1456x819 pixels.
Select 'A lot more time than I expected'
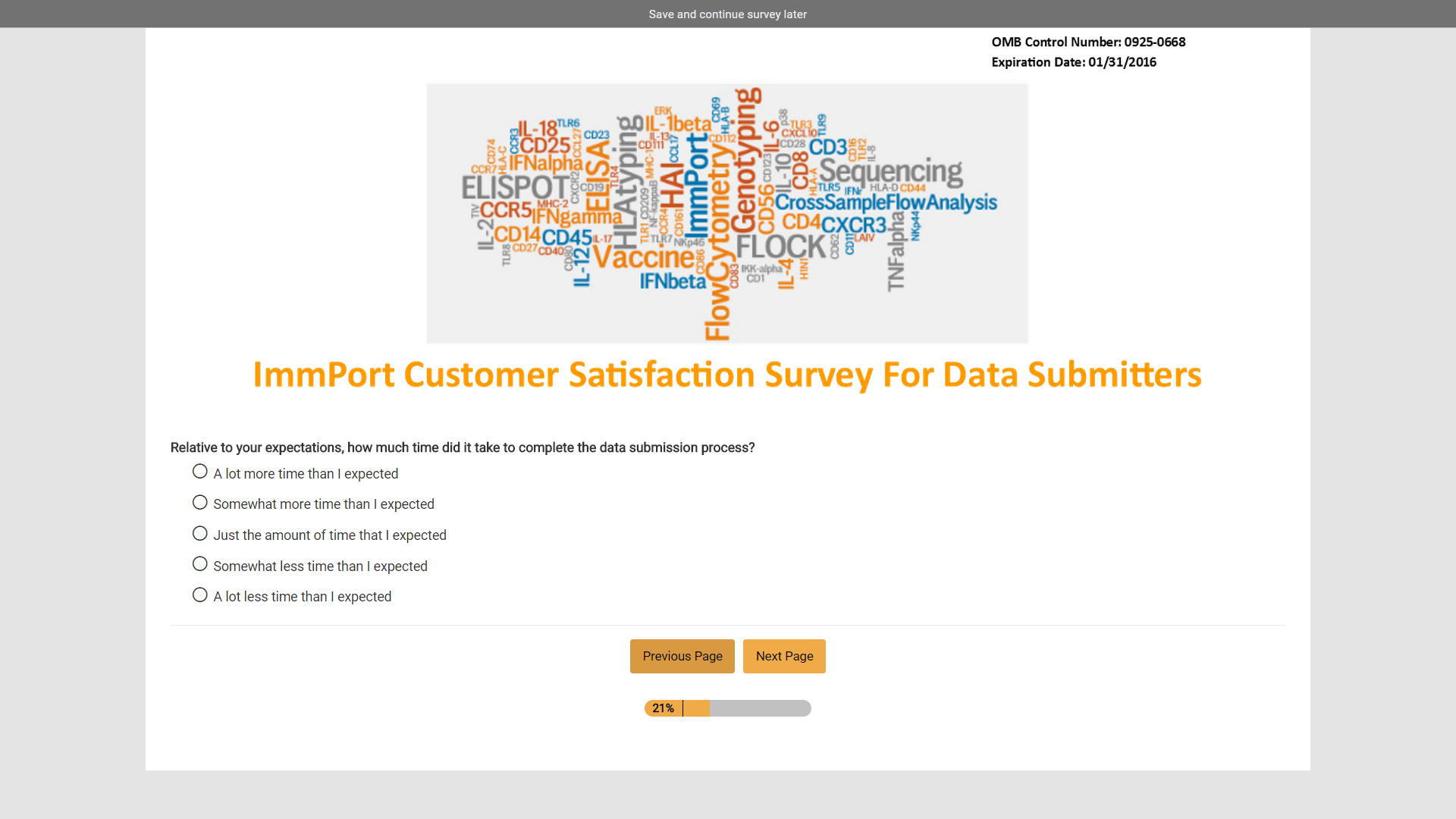tap(200, 472)
